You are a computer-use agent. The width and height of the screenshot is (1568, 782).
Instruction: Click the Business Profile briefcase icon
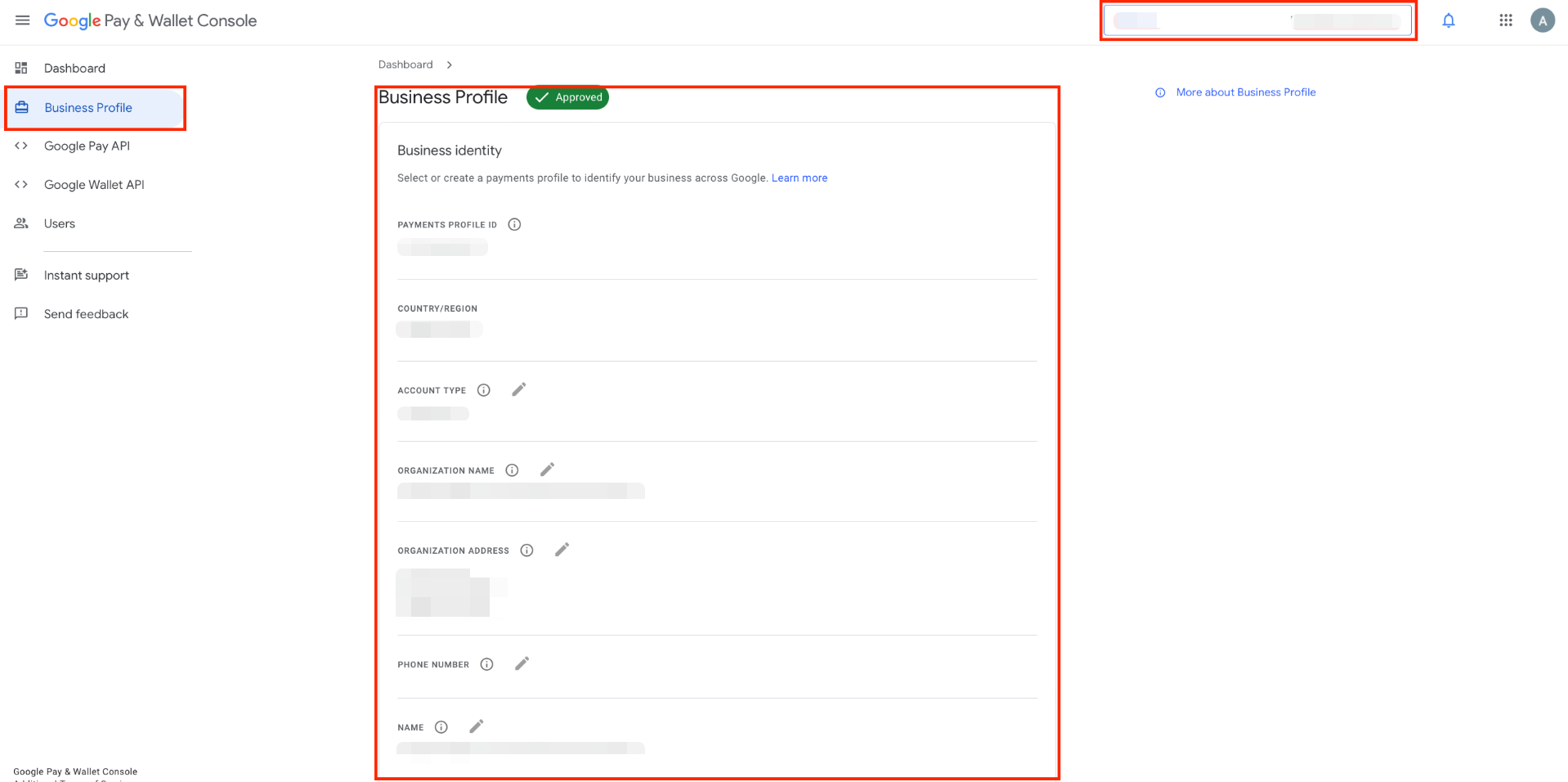coord(22,107)
